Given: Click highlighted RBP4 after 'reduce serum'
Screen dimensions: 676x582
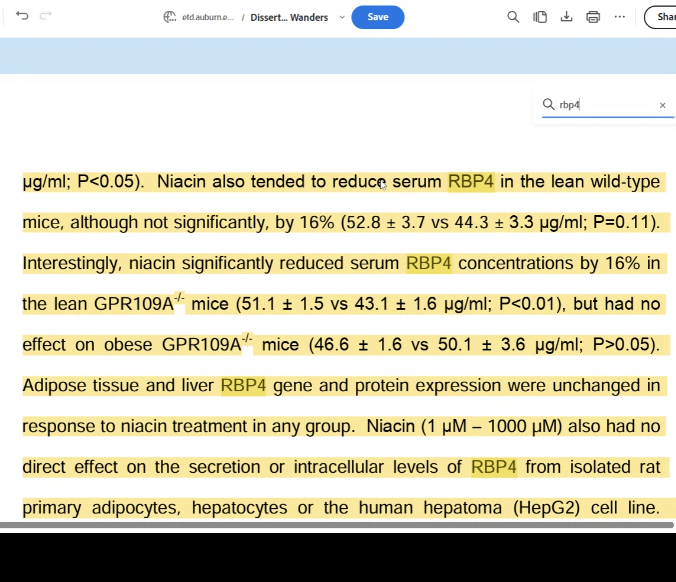Looking at the screenshot, I should 471,181.
